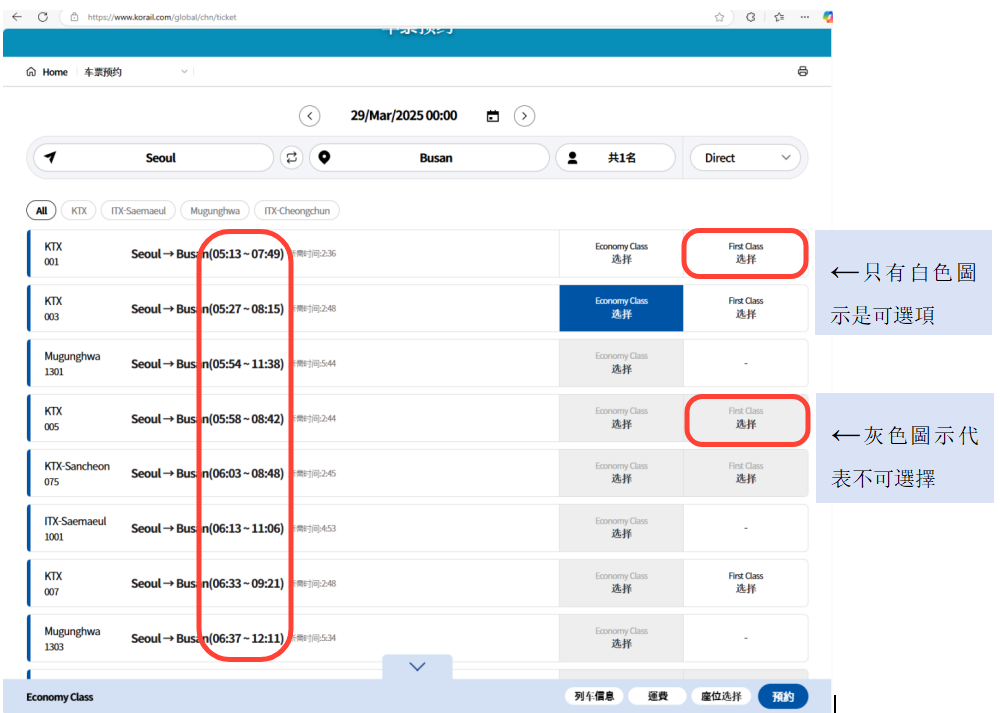
Task: Click the printer icon
Action: 802,72
